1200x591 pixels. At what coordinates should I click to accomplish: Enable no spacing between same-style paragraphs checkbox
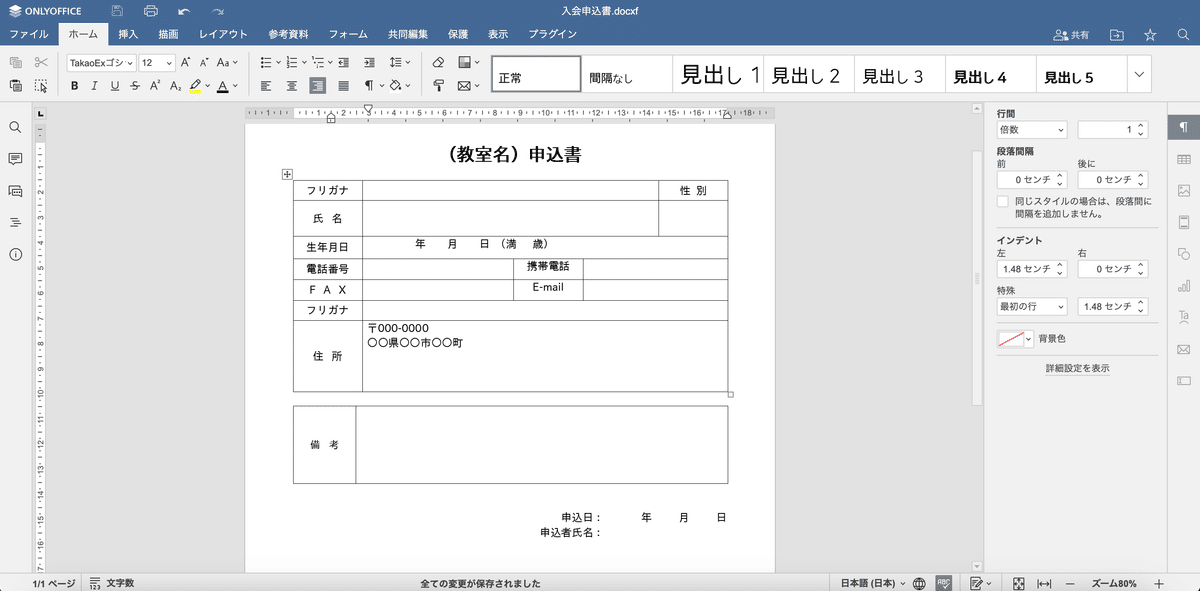pos(1003,201)
